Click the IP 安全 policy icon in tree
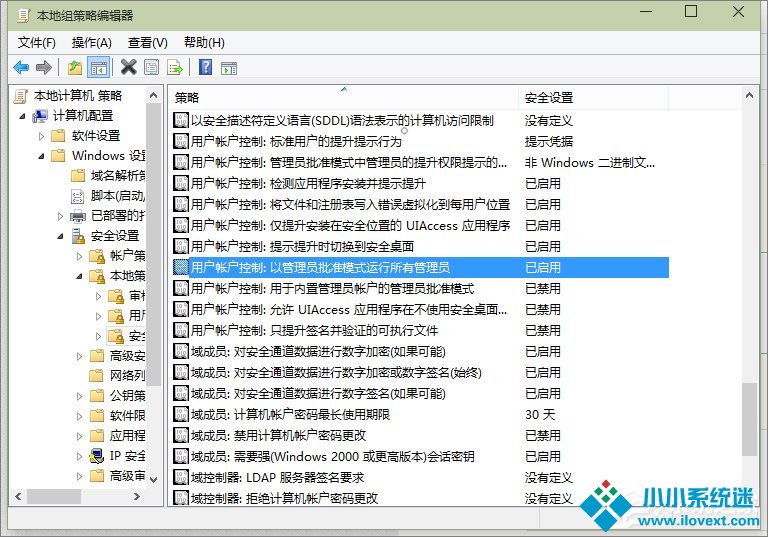The width and height of the screenshot is (768, 537). (x=97, y=456)
